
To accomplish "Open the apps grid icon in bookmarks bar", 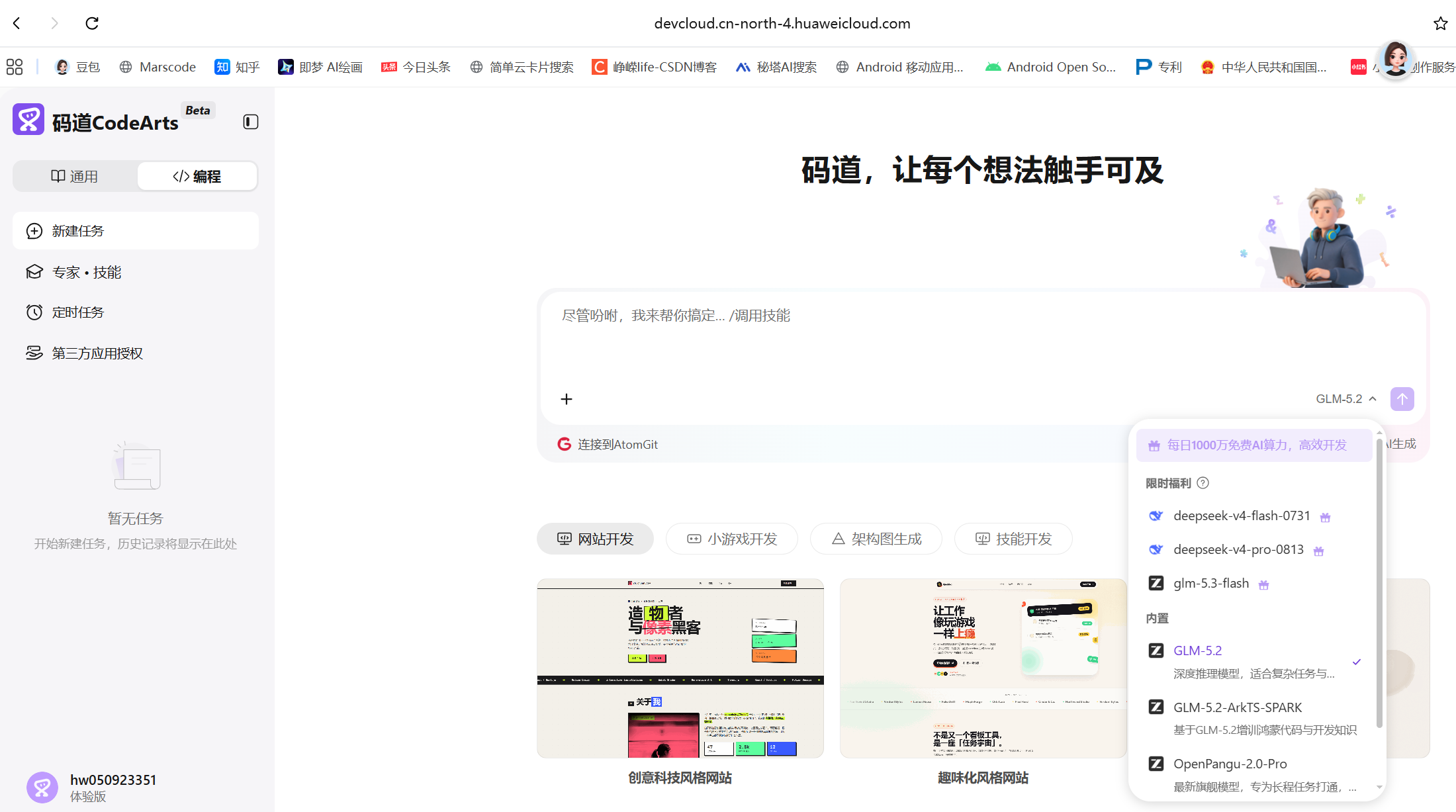I will [15, 67].
